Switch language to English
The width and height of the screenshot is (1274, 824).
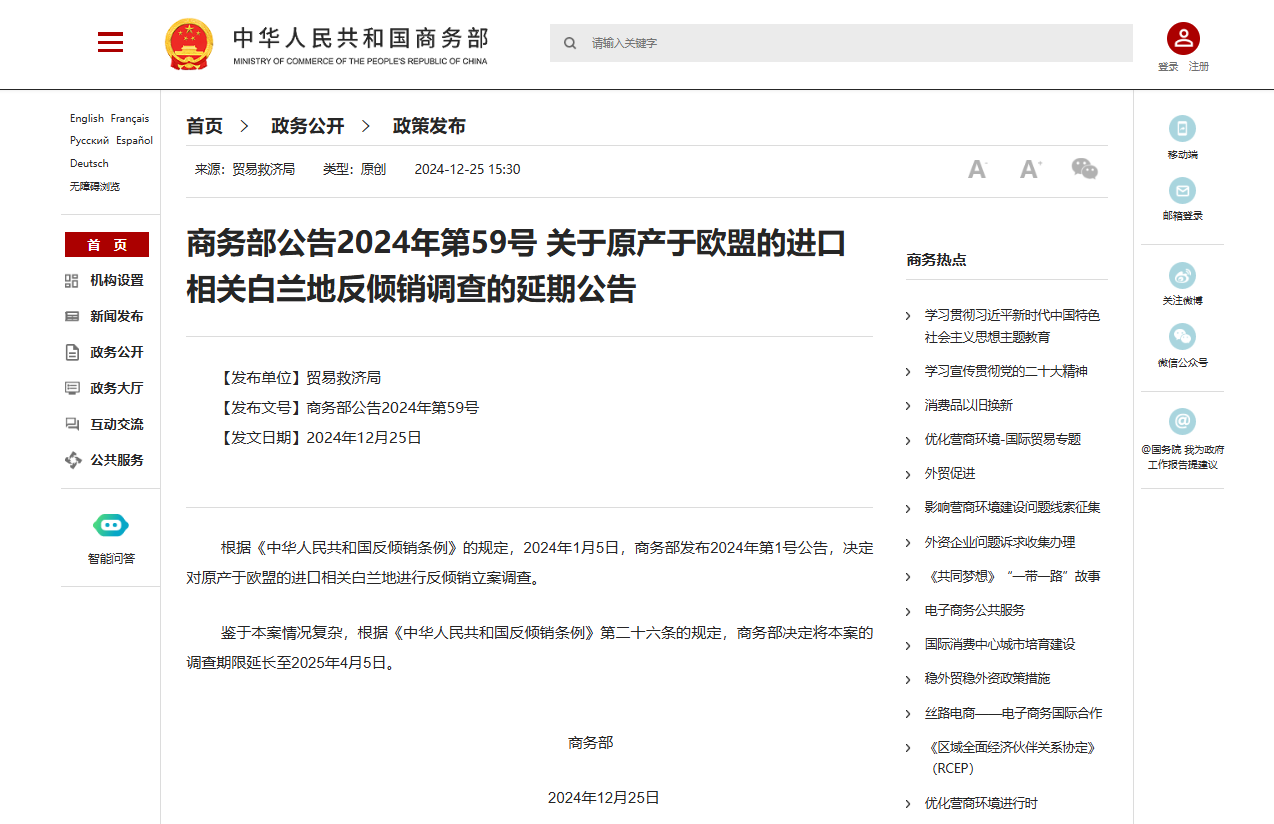click(x=87, y=118)
